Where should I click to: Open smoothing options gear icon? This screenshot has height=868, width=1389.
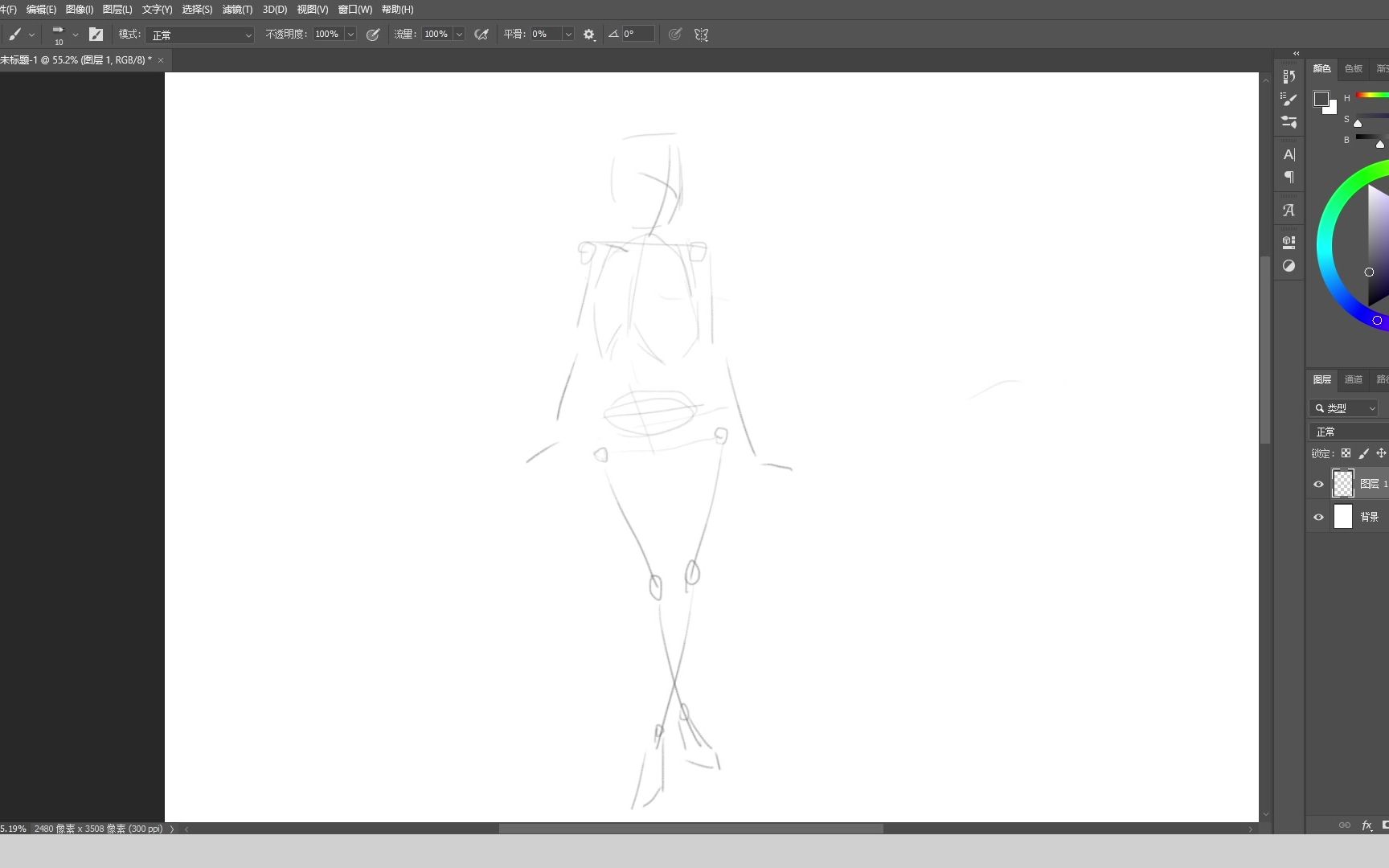pyautogui.click(x=589, y=35)
